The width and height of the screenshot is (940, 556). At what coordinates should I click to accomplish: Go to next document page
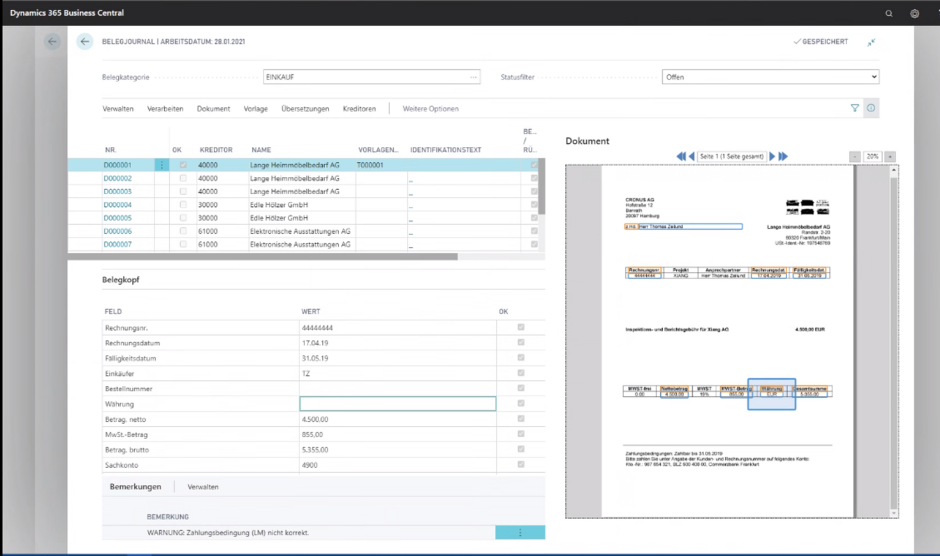click(773, 157)
